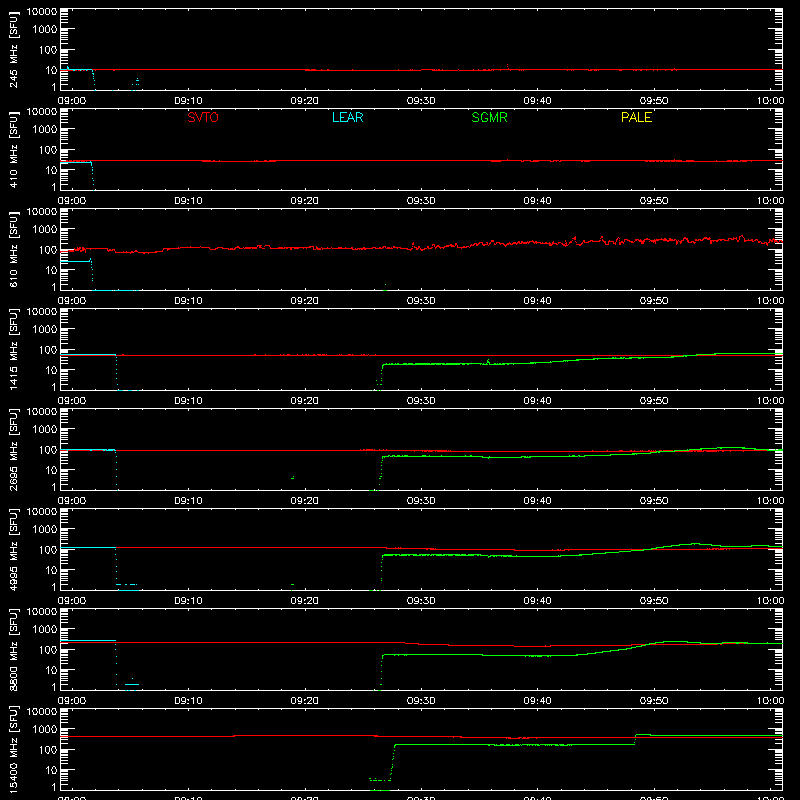
Task: Click '09:40' on the 245 MHz time axis
Action: [537, 101]
